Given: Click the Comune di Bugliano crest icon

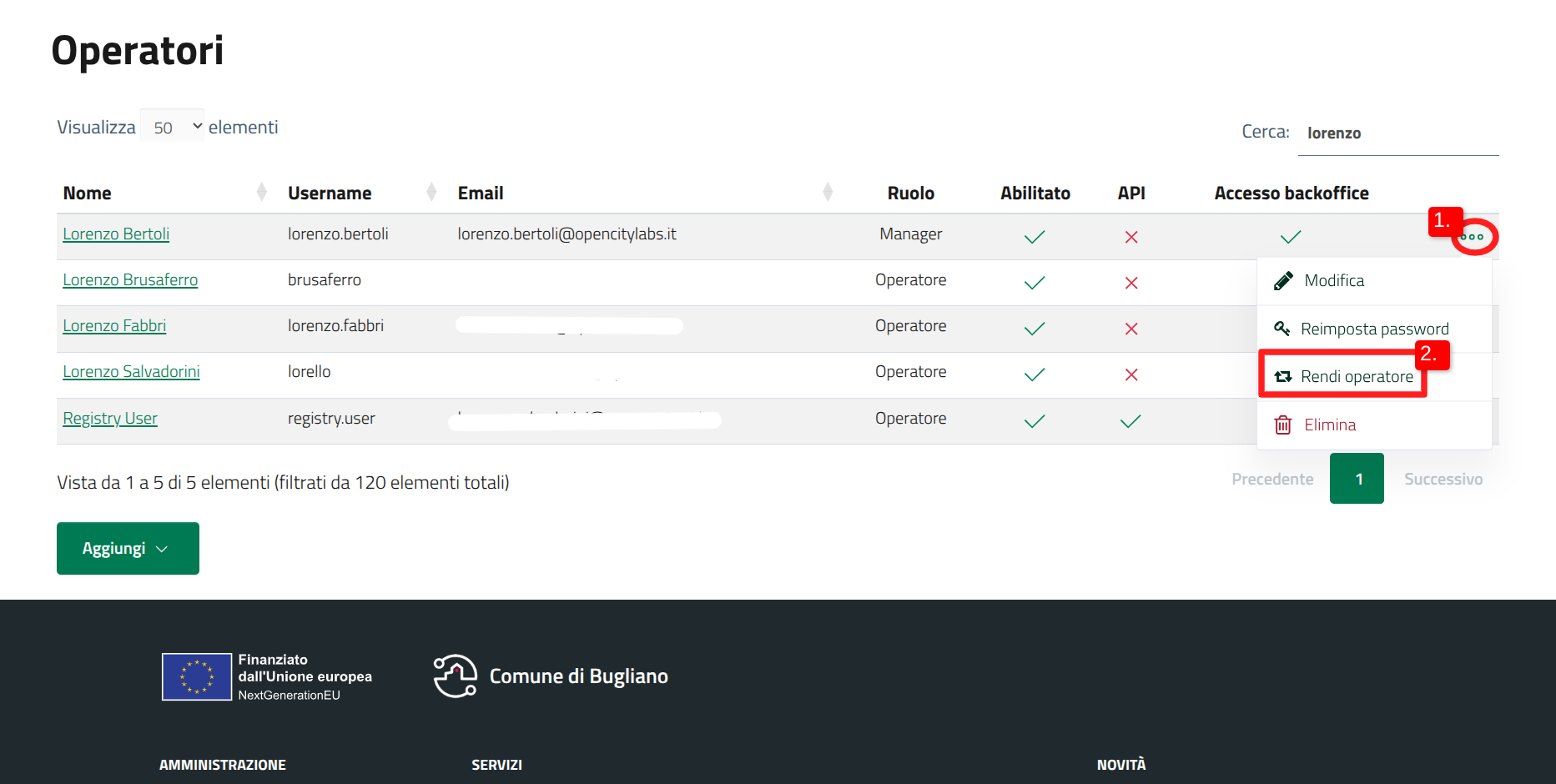Looking at the screenshot, I should (x=456, y=676).
